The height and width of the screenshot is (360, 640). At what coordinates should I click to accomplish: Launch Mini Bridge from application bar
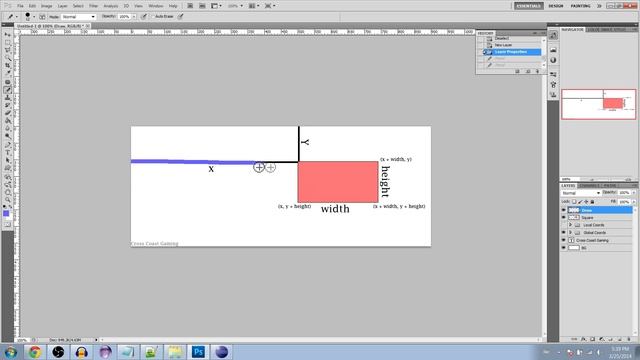click(x=202, y=6)
